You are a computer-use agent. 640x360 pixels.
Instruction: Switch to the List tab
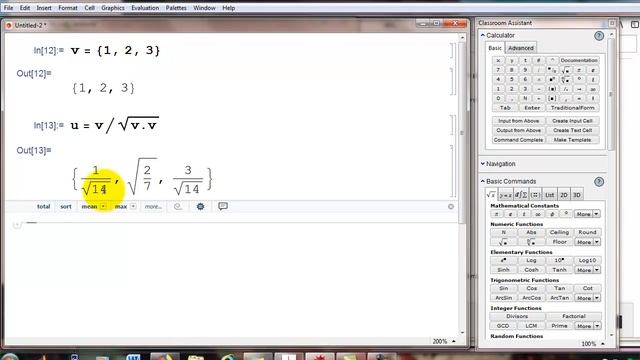(550, 195)
